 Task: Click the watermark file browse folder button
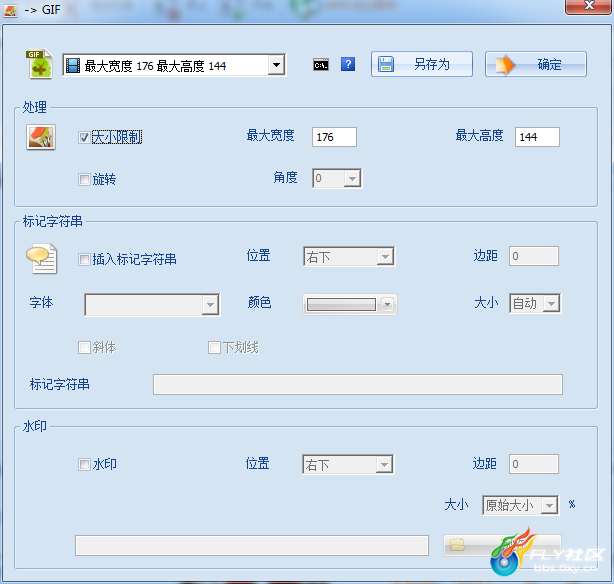tap(502, 545)
